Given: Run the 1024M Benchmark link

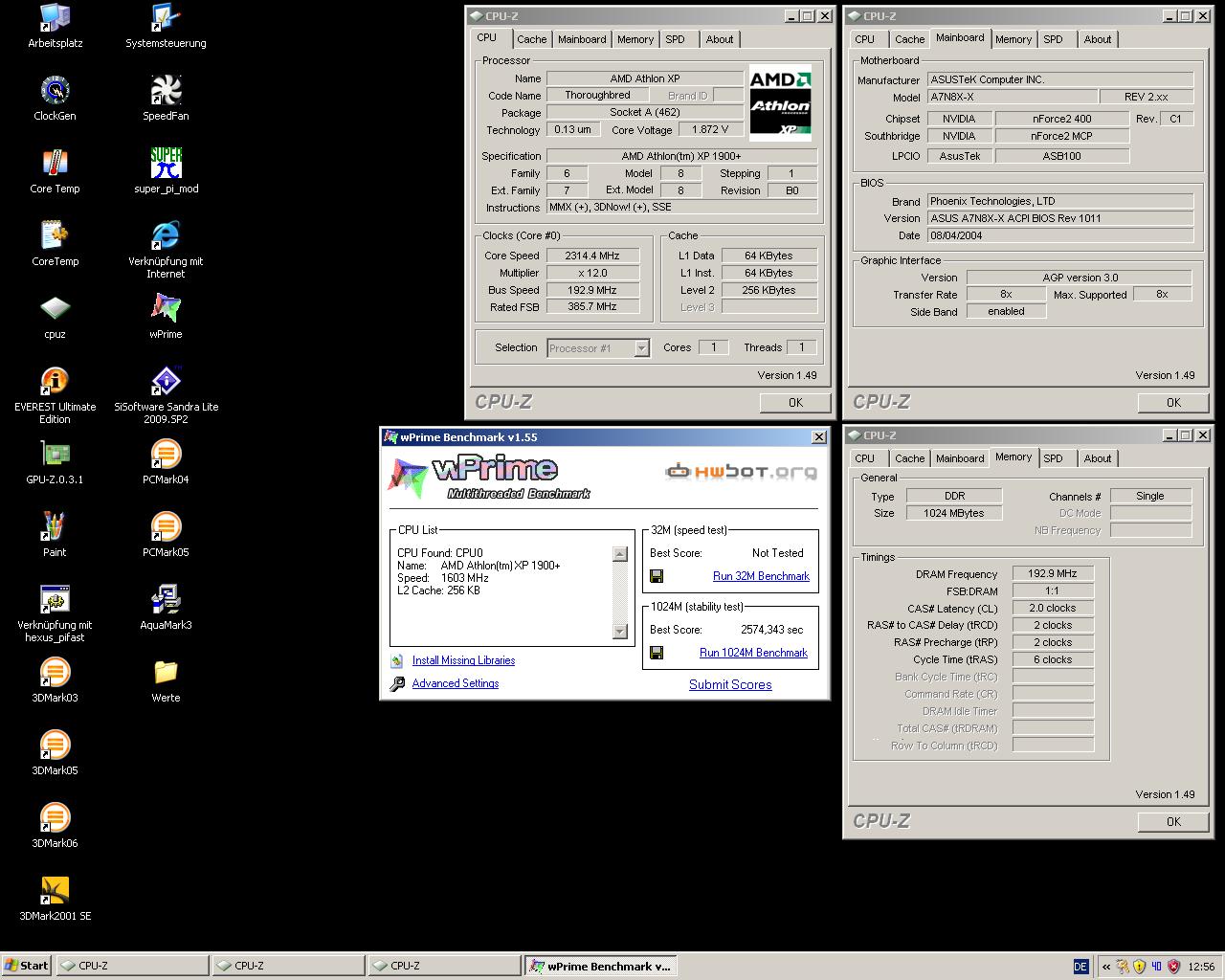Looking at the screenshot, I should (753, 653).
